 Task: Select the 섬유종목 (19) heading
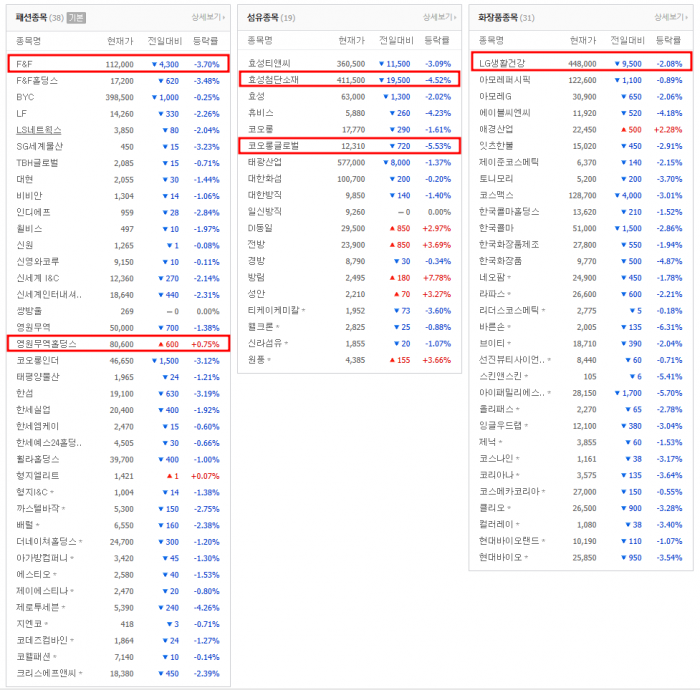point(271,18)
